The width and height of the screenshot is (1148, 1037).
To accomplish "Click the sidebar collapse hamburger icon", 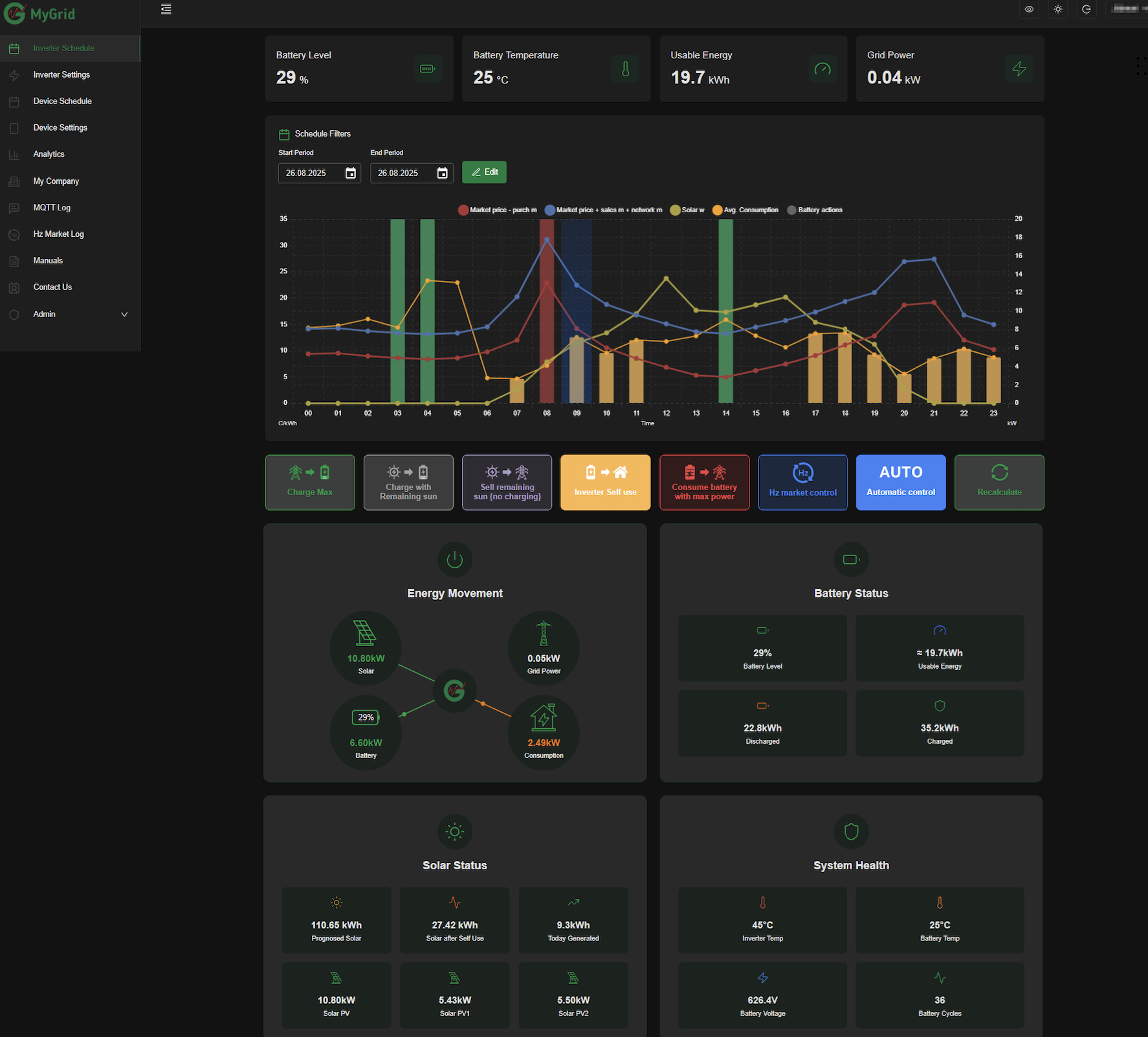I will click(x=166, y=9).
